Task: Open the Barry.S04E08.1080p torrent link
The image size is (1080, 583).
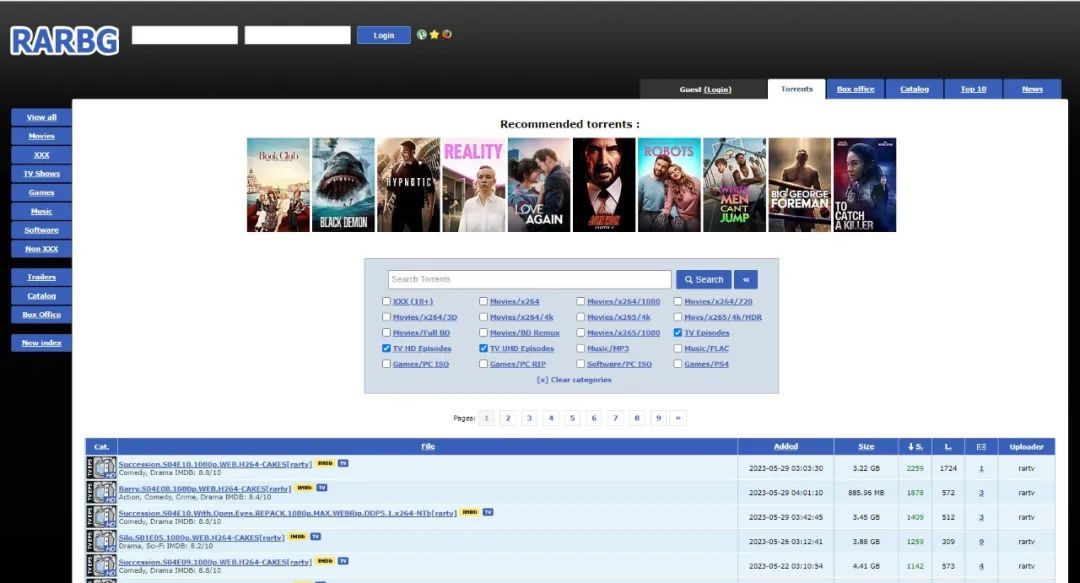Action: pos(205,489)
